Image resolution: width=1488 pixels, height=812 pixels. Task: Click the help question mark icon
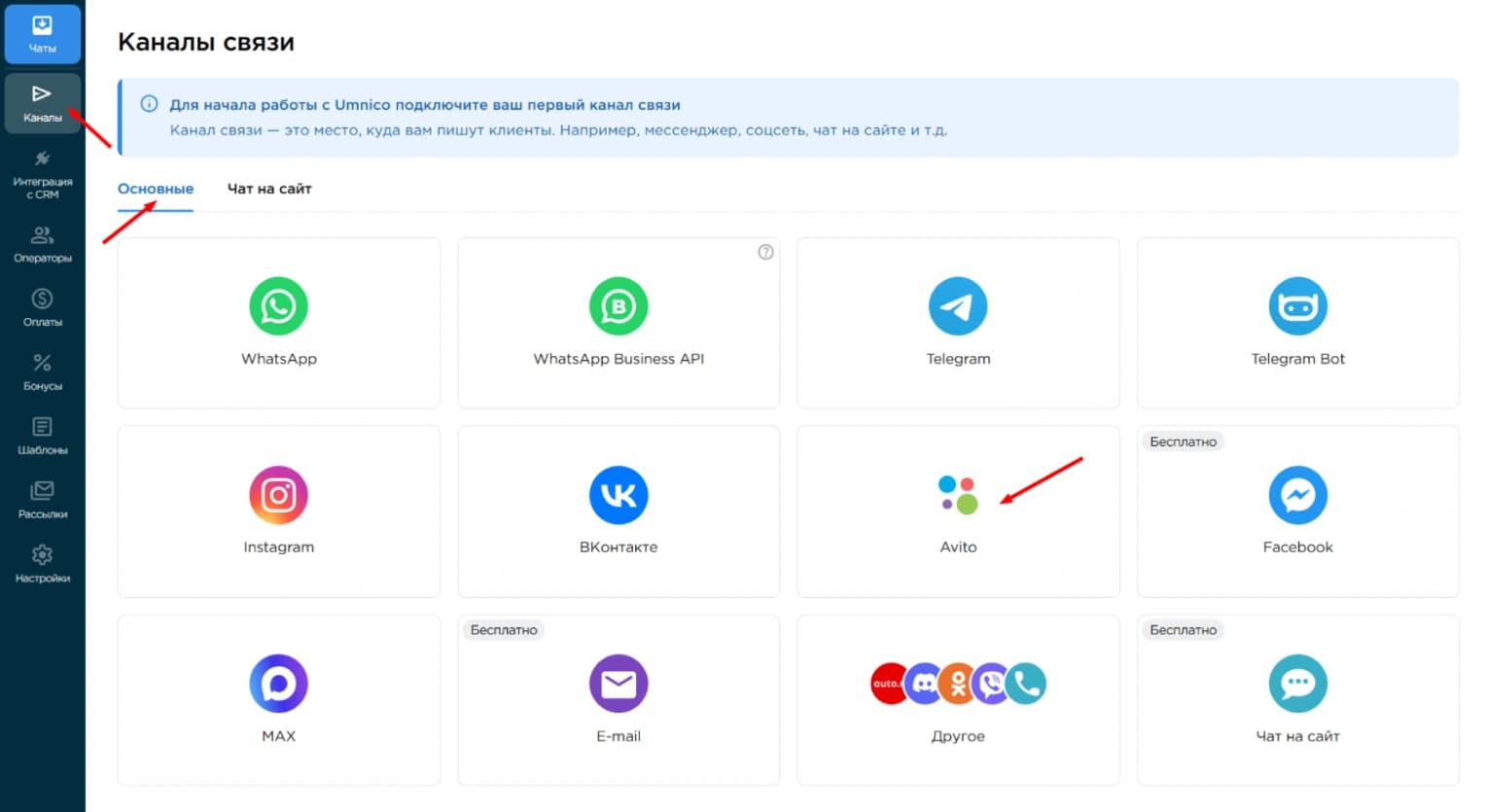tap(765, 252)
